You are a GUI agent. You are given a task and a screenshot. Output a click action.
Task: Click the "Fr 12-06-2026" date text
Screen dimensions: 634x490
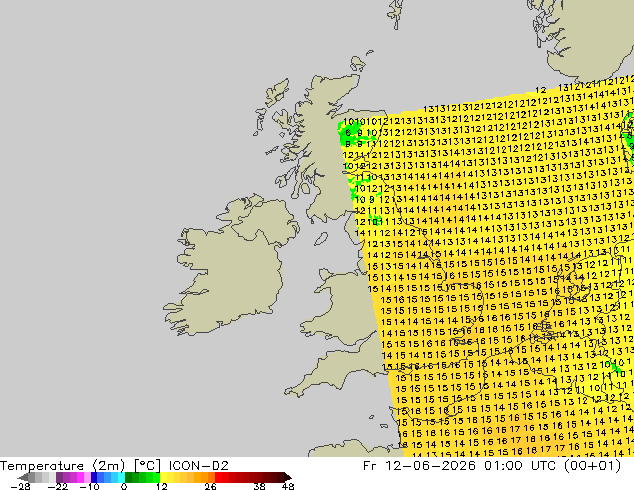(x=419, y=466)
